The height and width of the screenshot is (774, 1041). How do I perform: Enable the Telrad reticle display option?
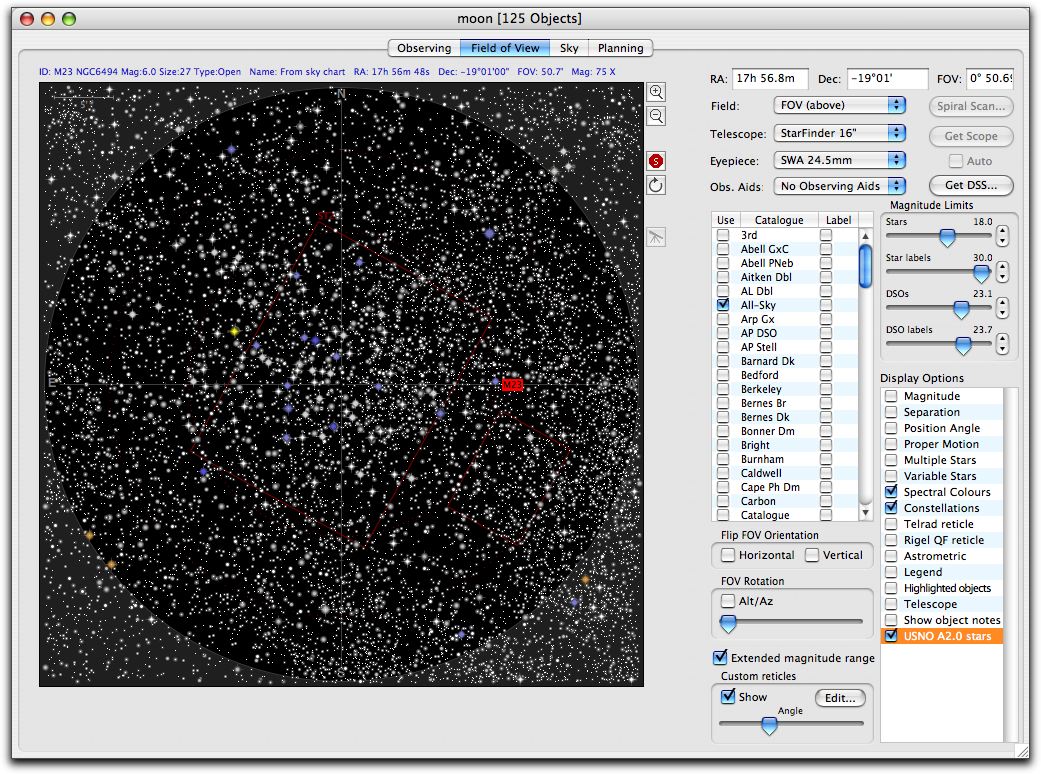pyautogui.click(x=891, y=524)
